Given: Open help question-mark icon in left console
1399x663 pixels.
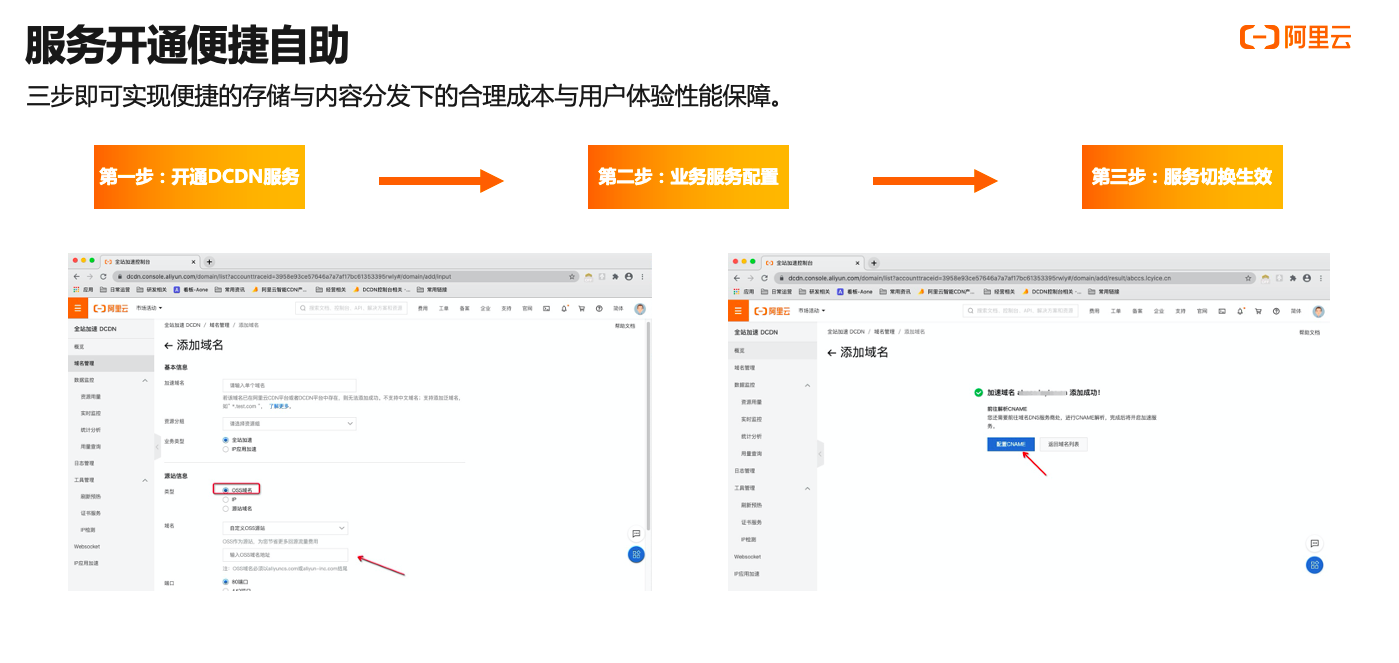Looking at the screenshot, I should (599, 308).
